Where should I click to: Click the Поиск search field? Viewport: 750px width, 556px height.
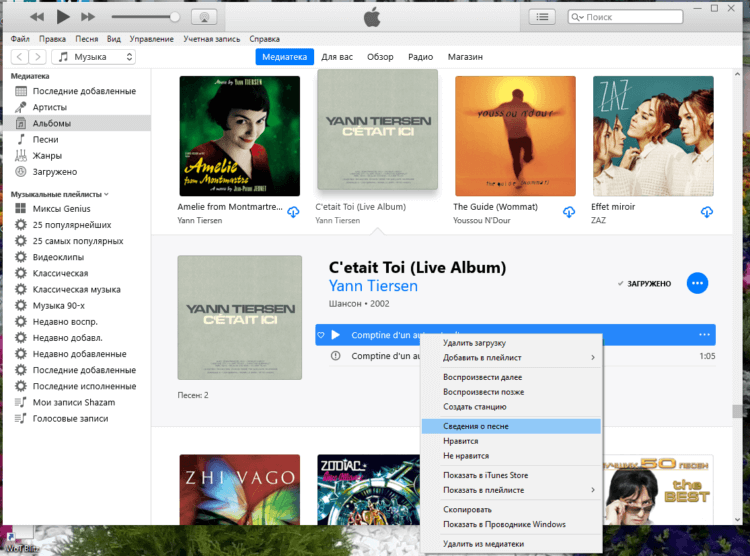[625, 17]
